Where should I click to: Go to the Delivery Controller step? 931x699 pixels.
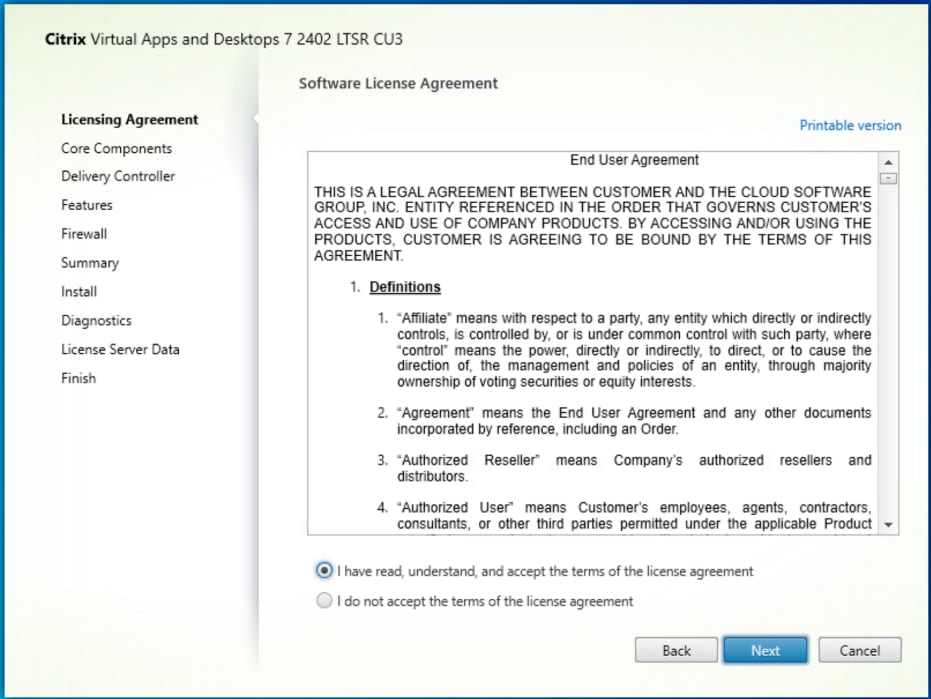pyautogui.click(x=118, y=176)
